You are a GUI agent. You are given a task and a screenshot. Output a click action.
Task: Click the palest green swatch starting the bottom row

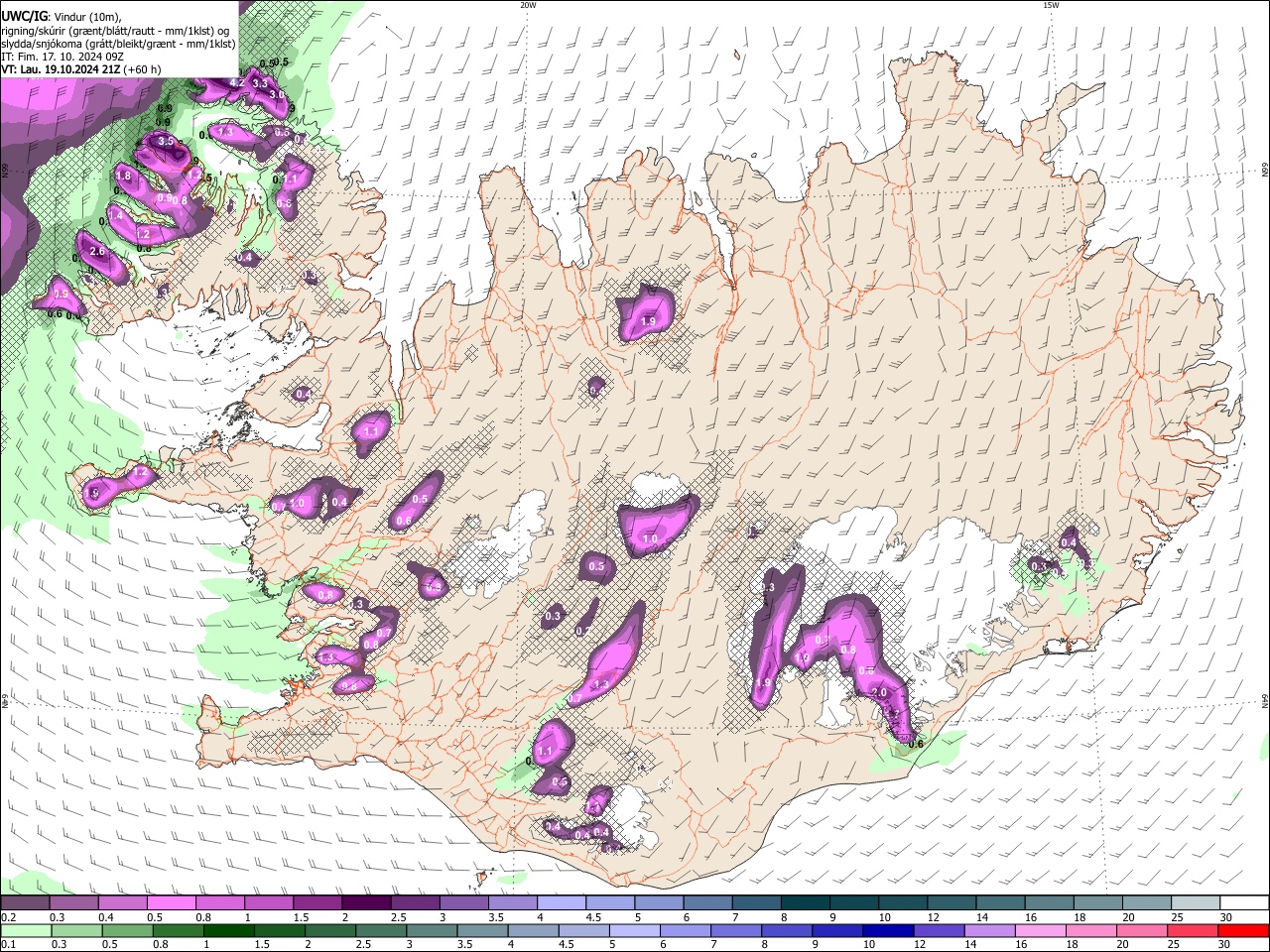[26, 931]
